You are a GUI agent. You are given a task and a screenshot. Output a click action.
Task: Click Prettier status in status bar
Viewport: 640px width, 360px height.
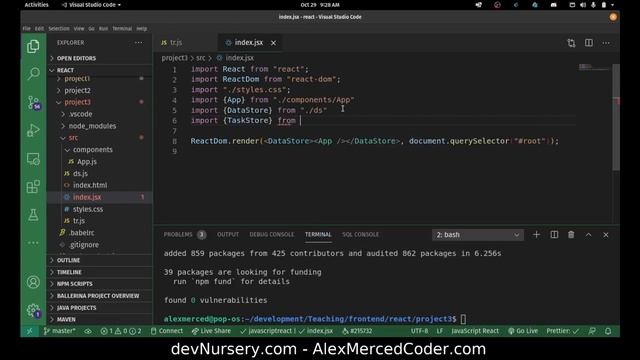pyautogui.click(x=562, y=331)
